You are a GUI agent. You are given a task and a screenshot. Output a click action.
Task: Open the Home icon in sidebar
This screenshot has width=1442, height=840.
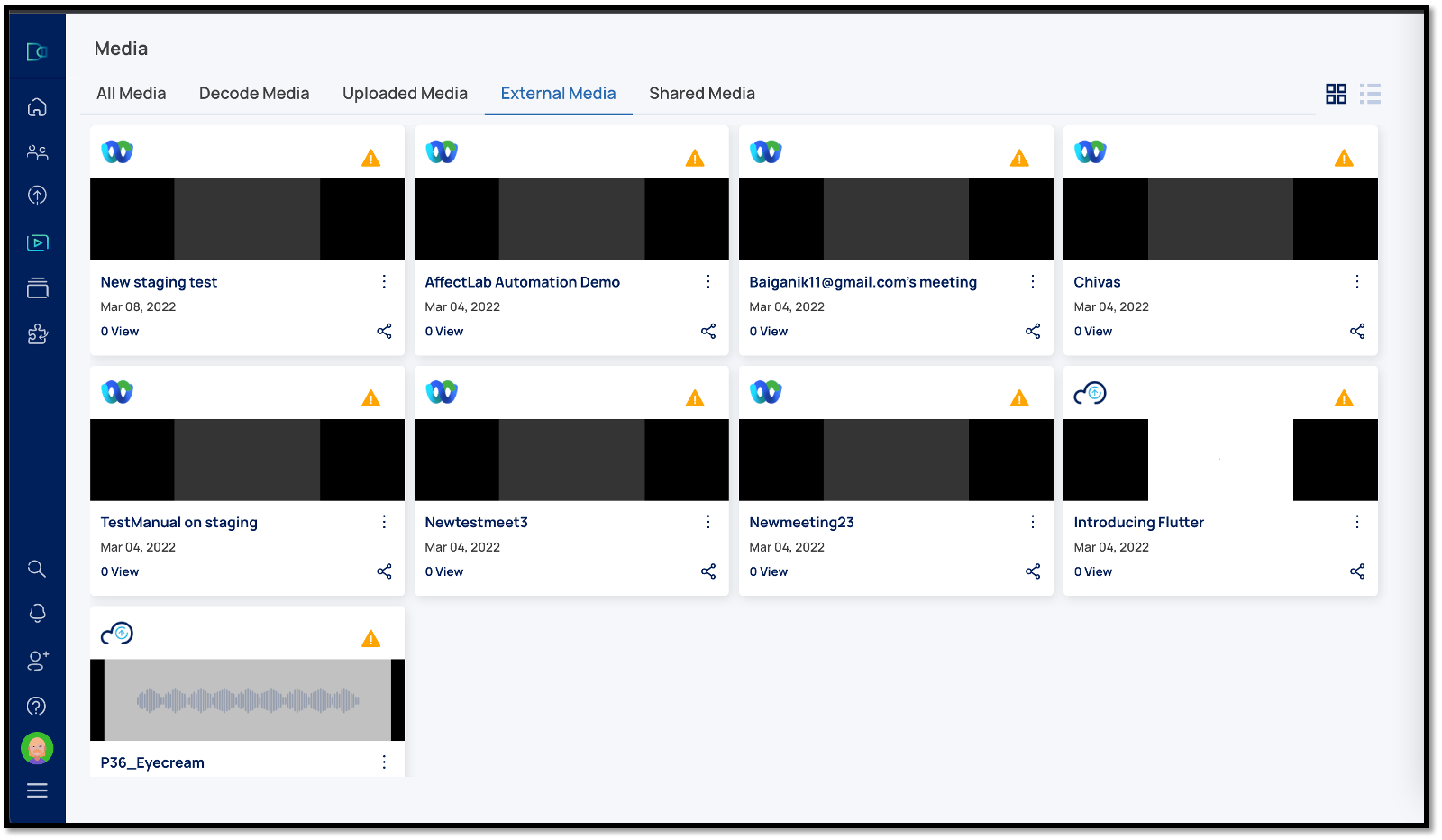[37, 107]
